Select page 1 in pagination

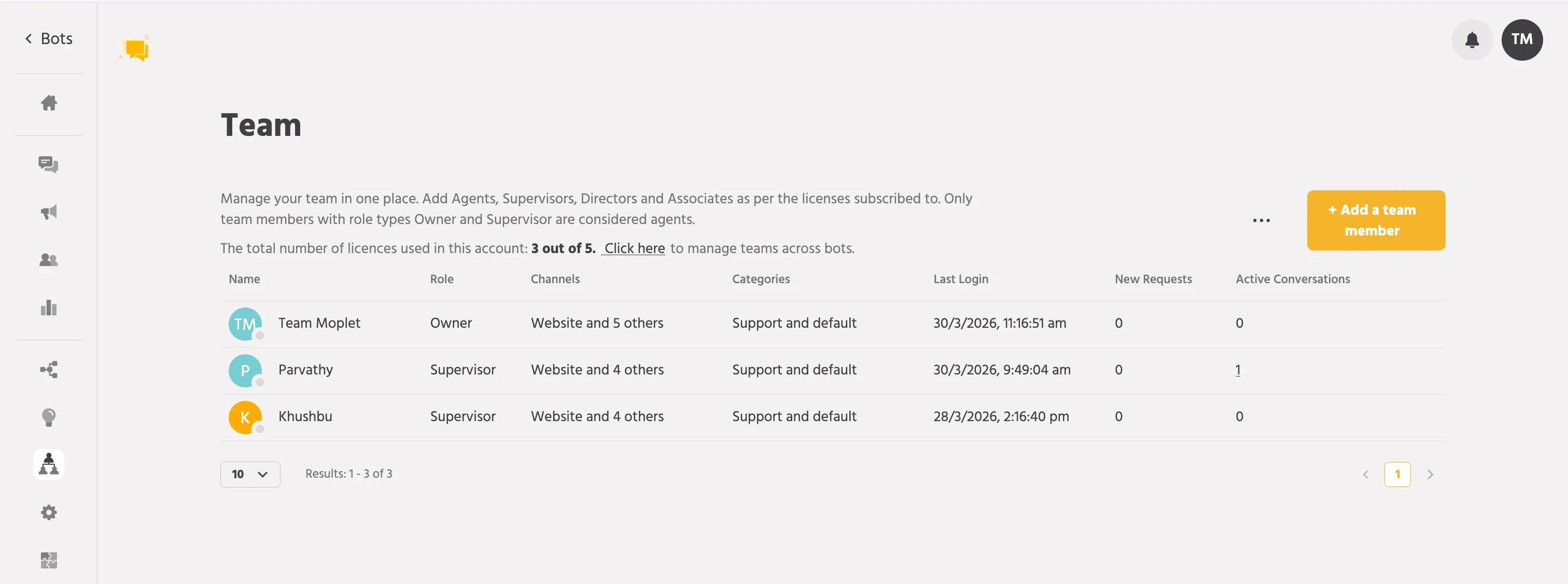coord(1397,474)
